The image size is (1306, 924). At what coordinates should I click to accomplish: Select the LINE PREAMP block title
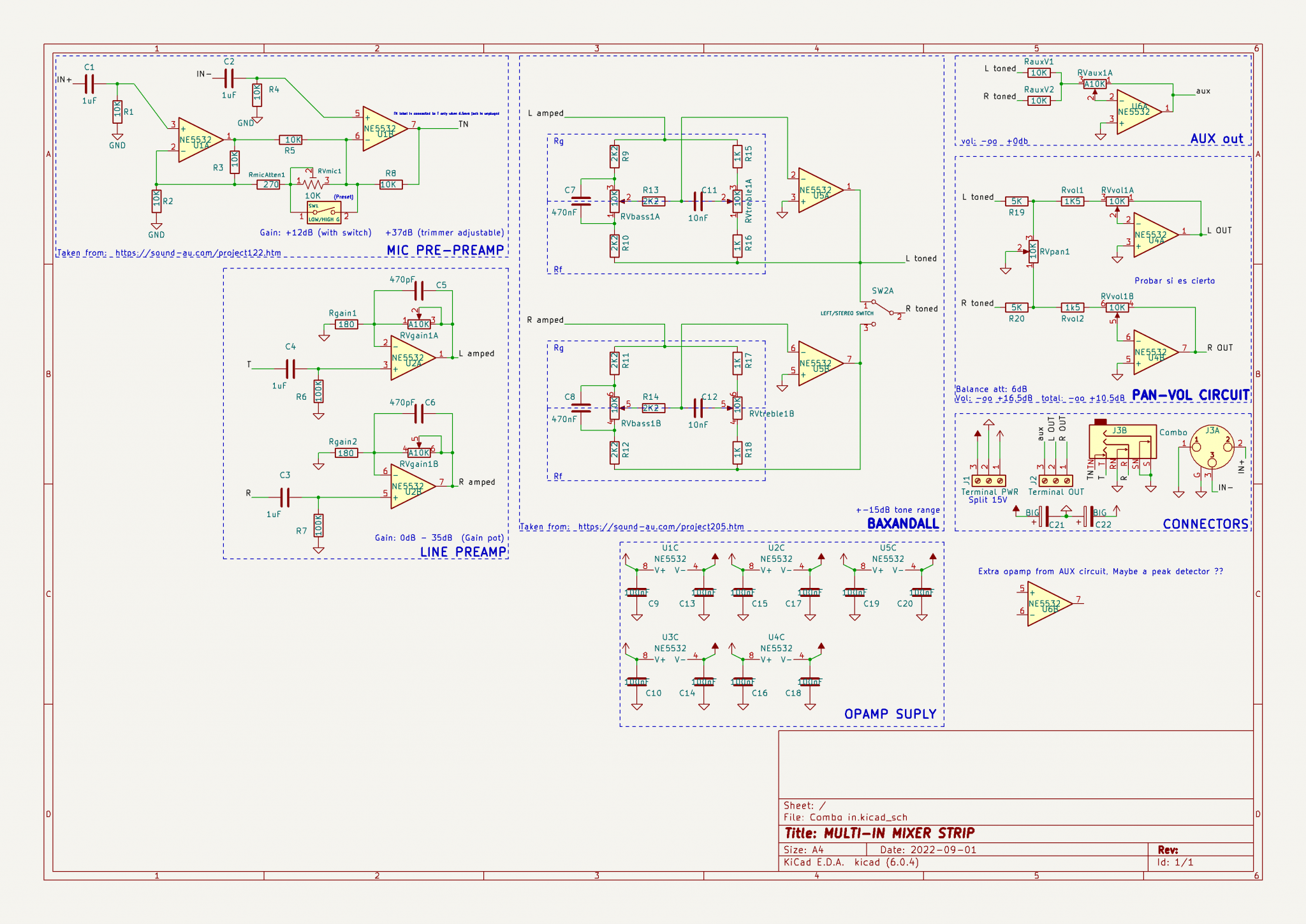pyautogui.click(x=463, y=552)
